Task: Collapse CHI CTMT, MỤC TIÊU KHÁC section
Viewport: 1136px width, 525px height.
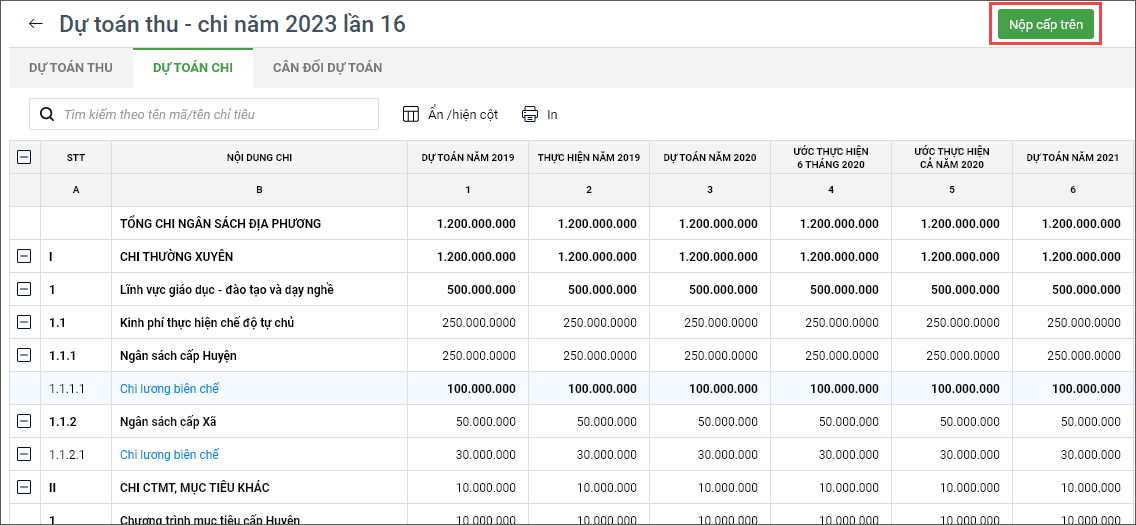Action: click(24, 488)
